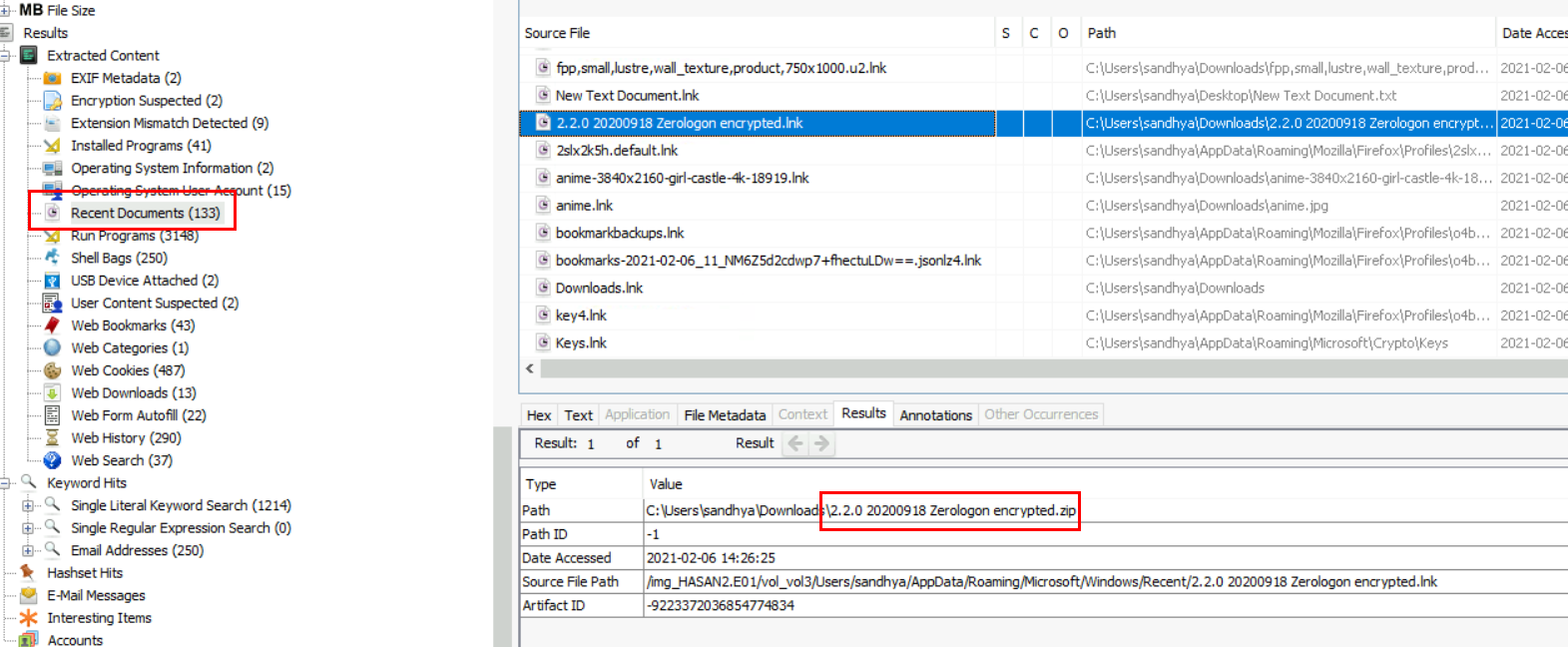Open the File Metadata tab
This screenshot has height=647, width=1568.
[x=725, y=415]
